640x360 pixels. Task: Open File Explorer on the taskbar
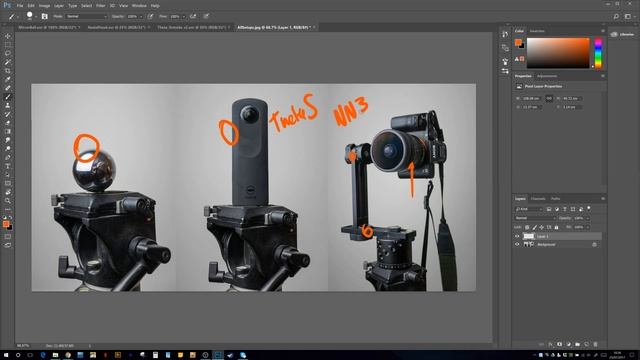pos(55,355)
